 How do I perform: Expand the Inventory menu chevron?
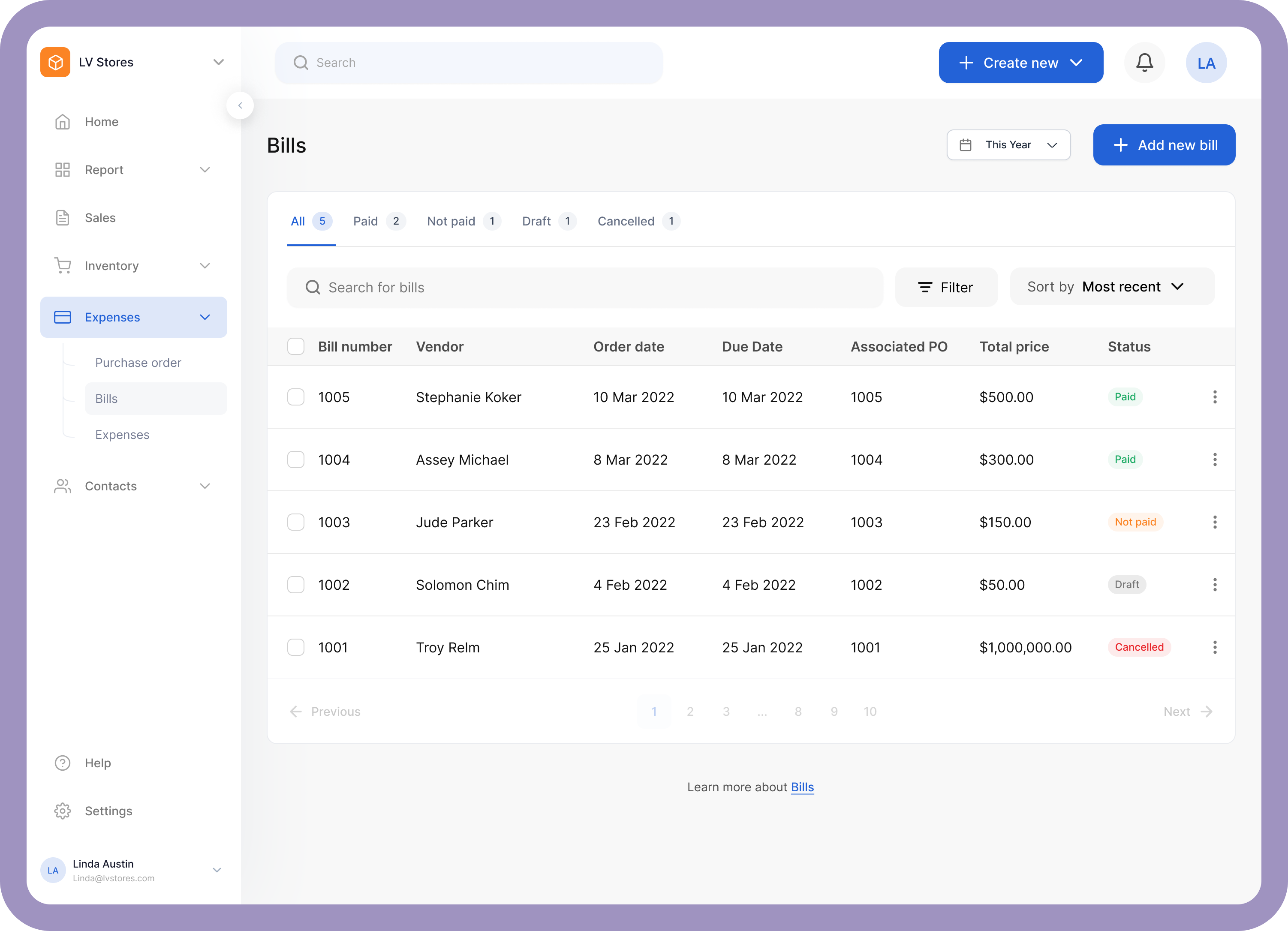pyautogui.click(x=205, y=266)
